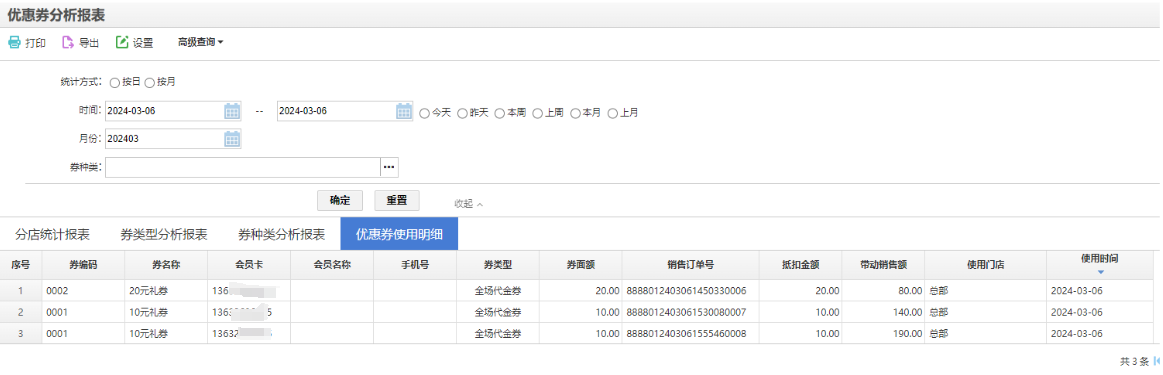
Task: Open calendar picker for 月份 field
Action: pos(232,139)
